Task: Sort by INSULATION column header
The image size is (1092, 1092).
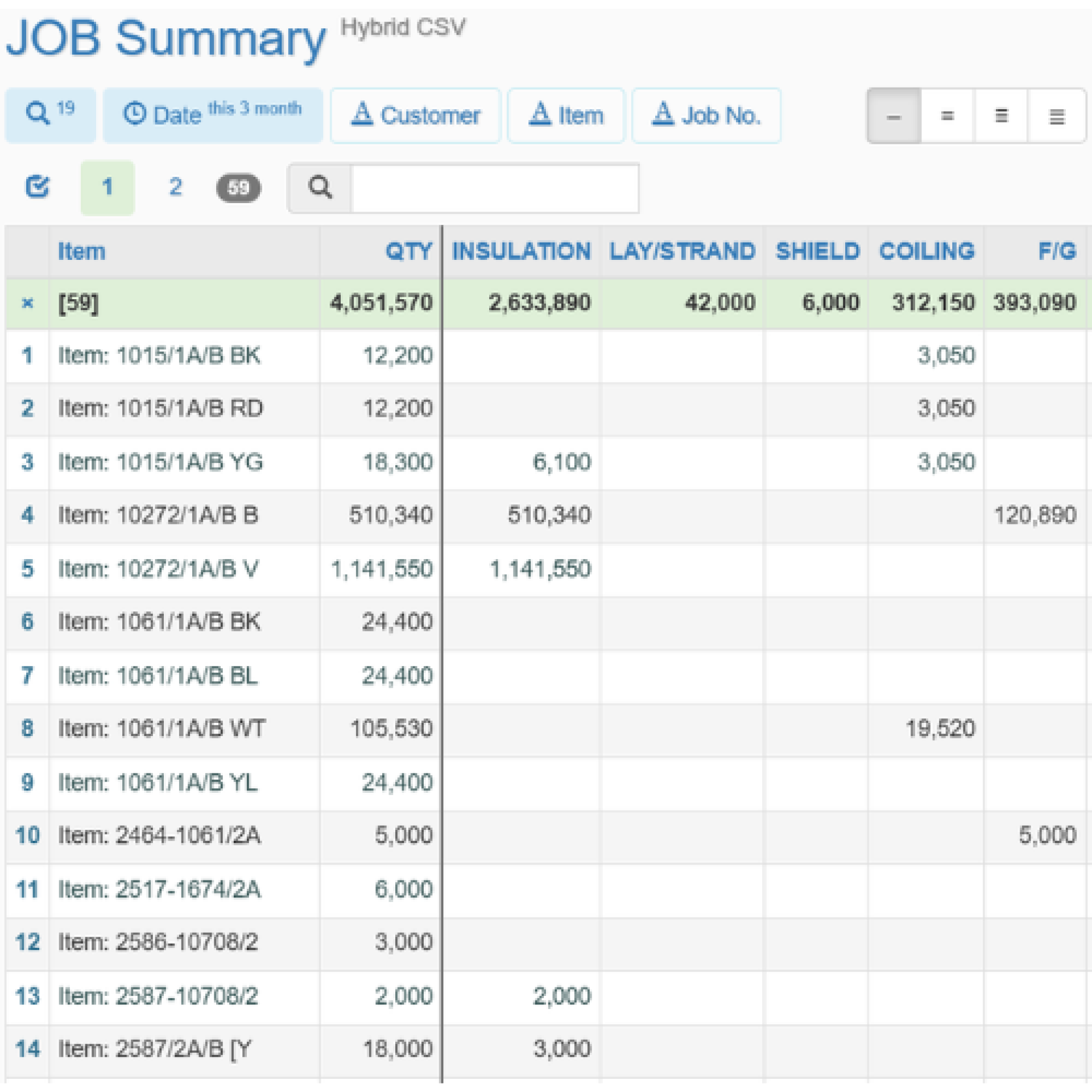Action: tap(521, 251)
